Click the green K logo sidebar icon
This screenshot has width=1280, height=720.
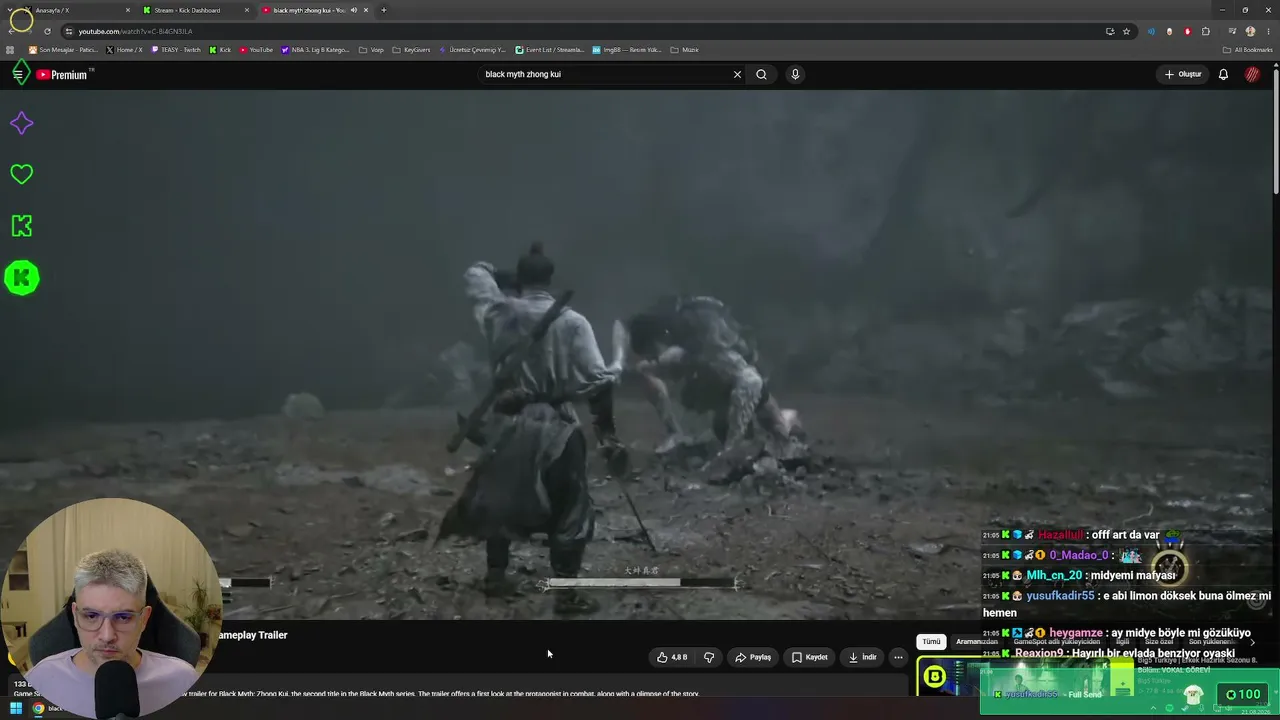tap(21, 226)
